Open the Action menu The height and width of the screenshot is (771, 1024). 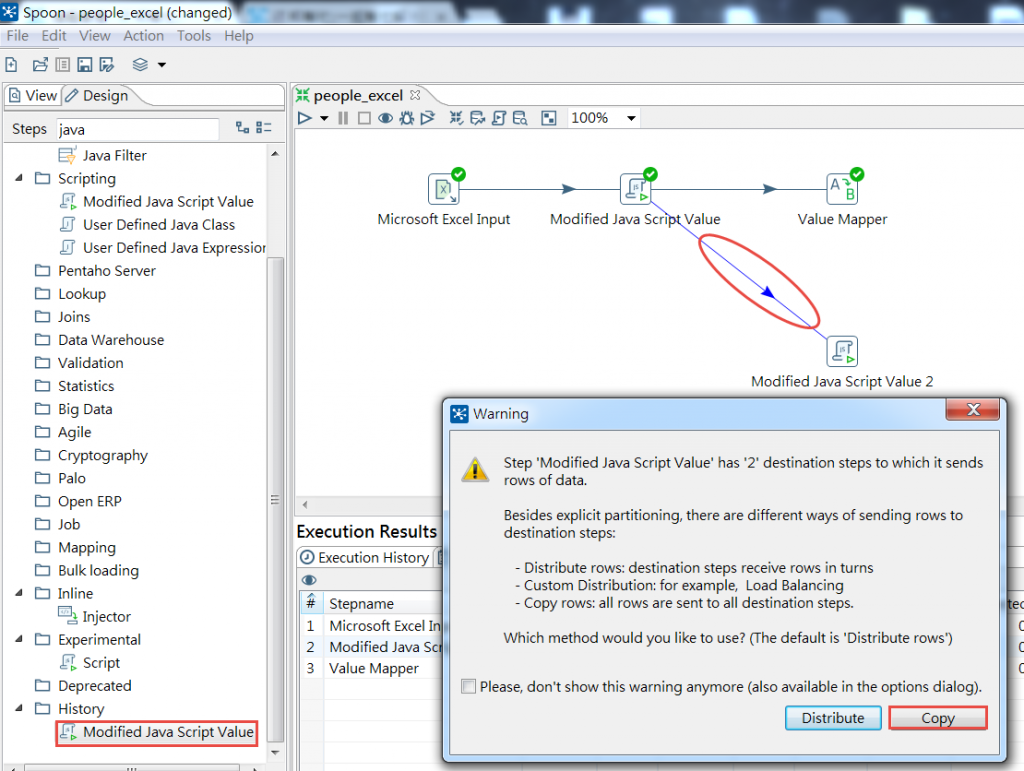144,35
